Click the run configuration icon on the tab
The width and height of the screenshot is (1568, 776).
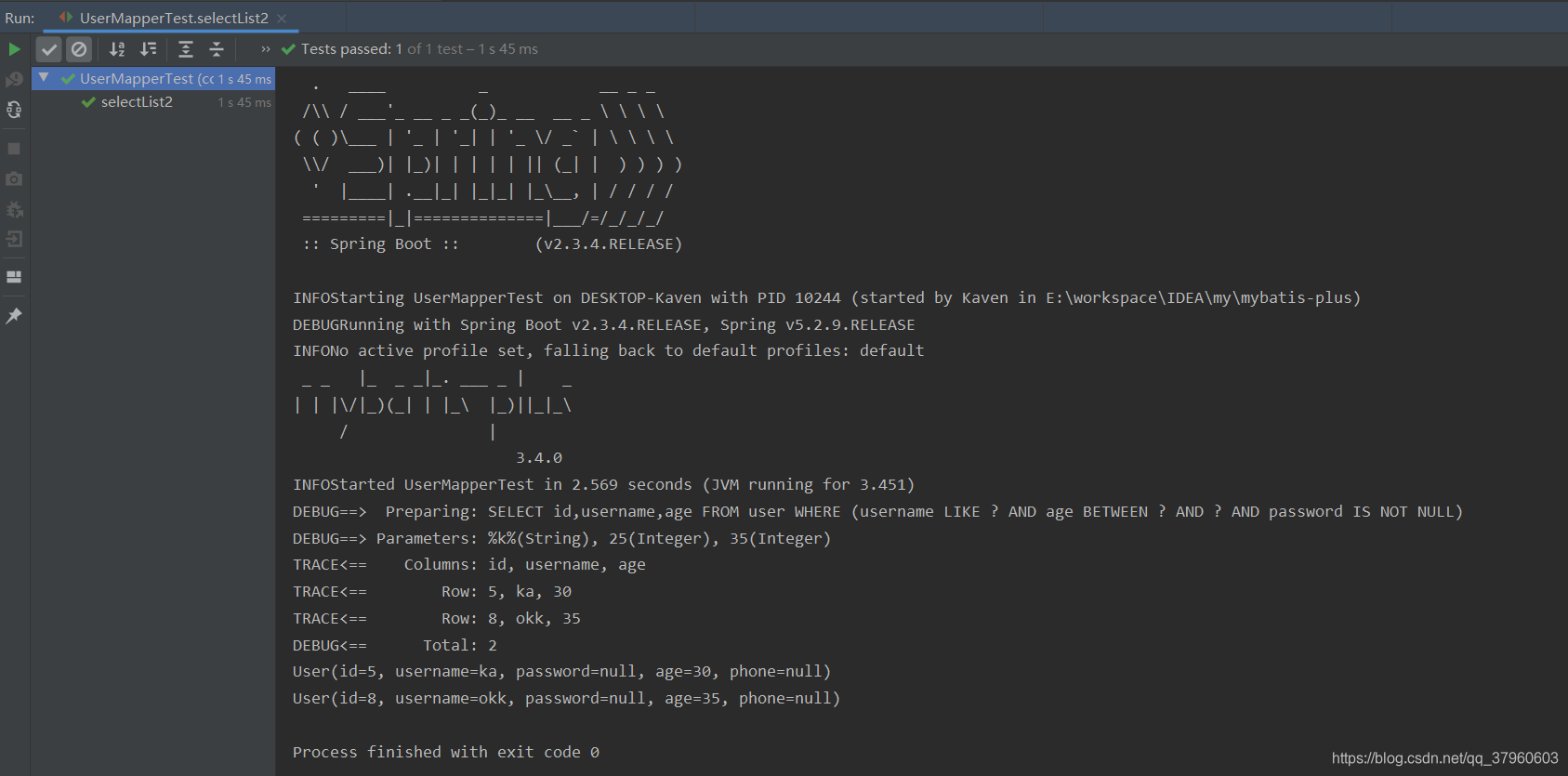(66, 18)
